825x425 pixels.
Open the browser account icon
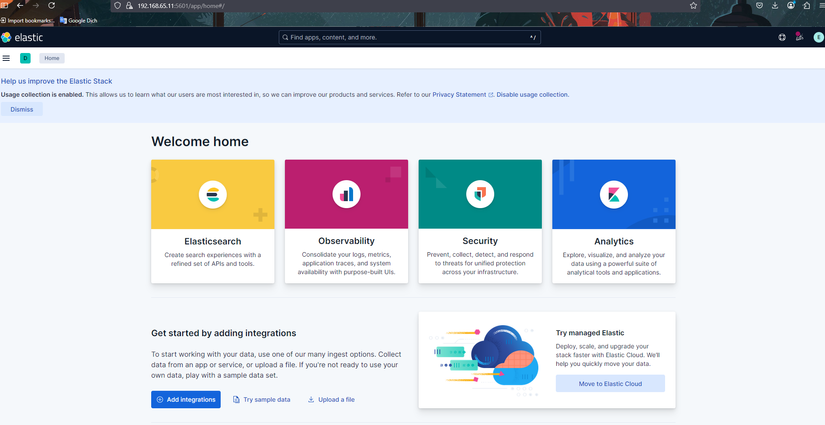click(791, 5)
